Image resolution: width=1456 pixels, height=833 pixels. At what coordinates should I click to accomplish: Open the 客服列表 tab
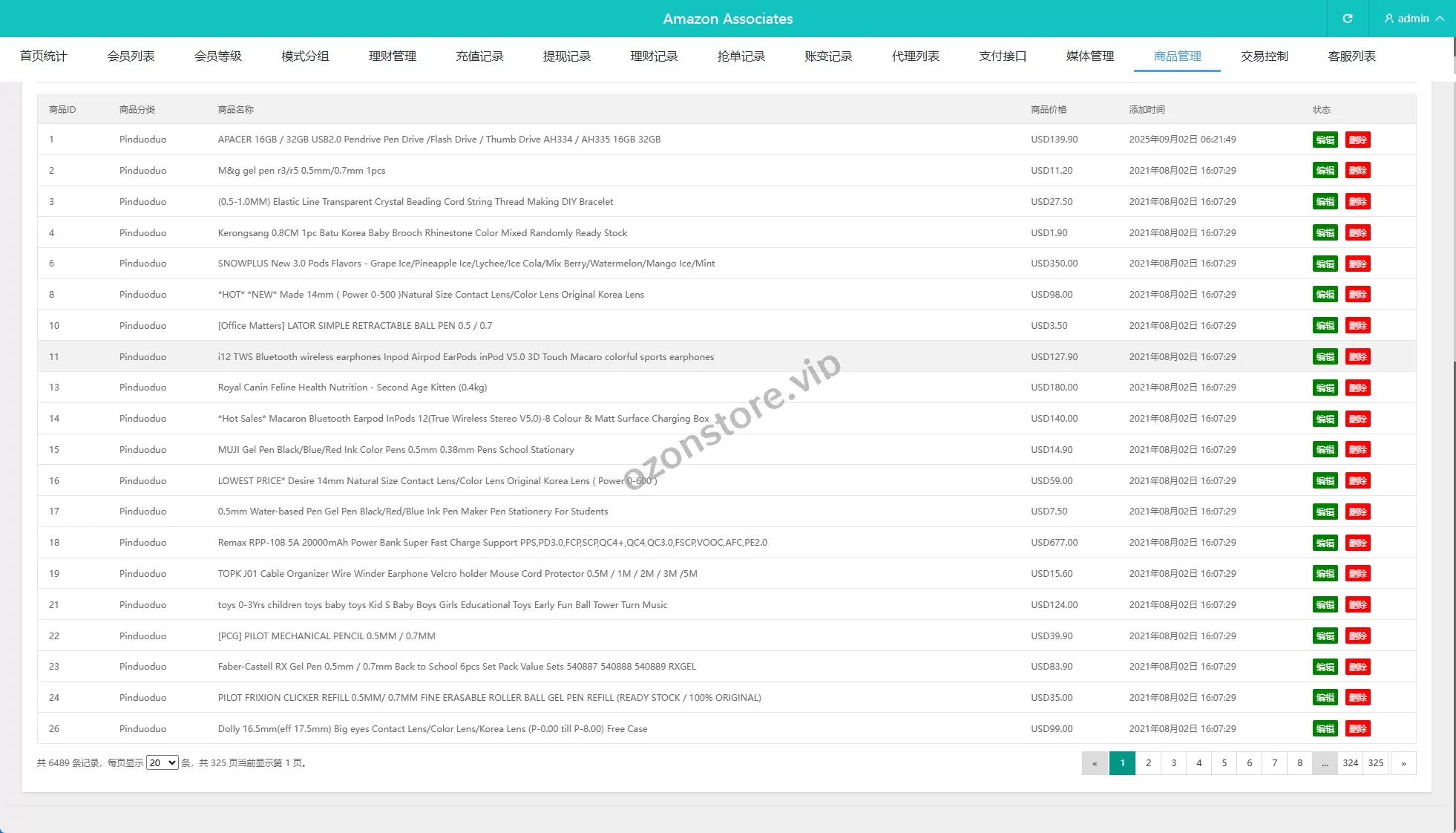coord(1351,56)
